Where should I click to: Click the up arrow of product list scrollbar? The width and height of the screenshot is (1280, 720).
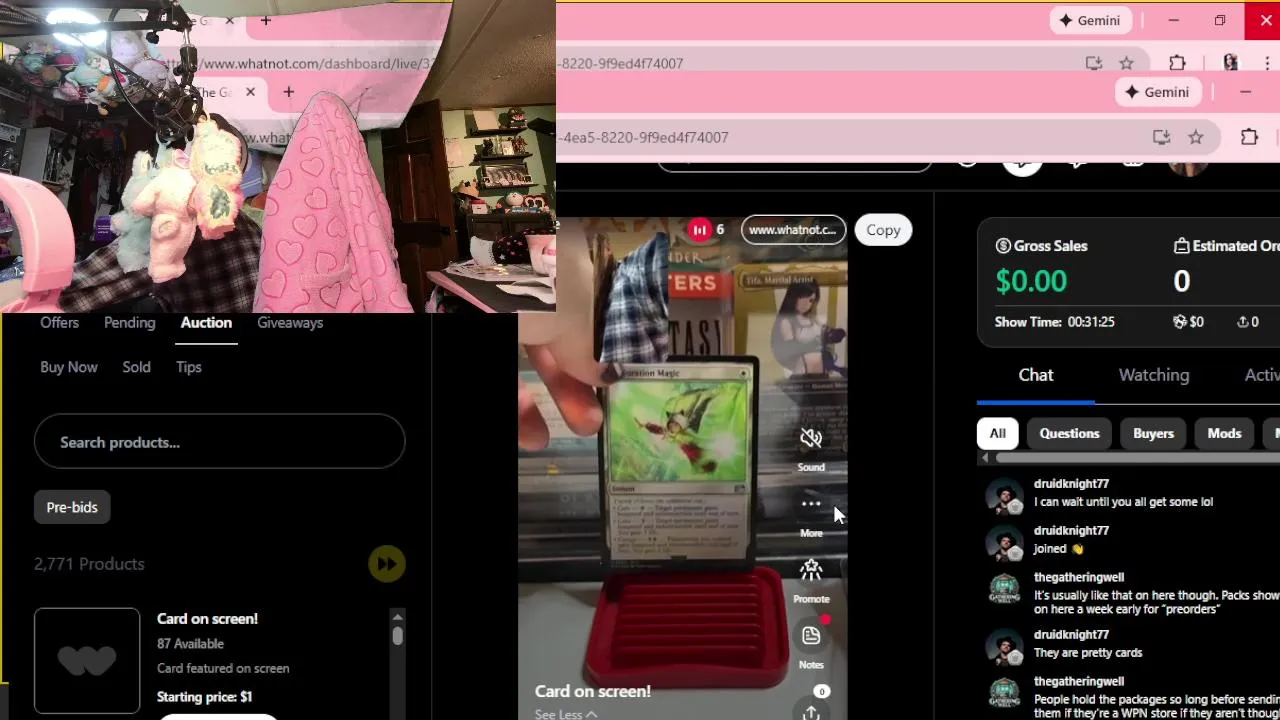[x=397, y=616]
